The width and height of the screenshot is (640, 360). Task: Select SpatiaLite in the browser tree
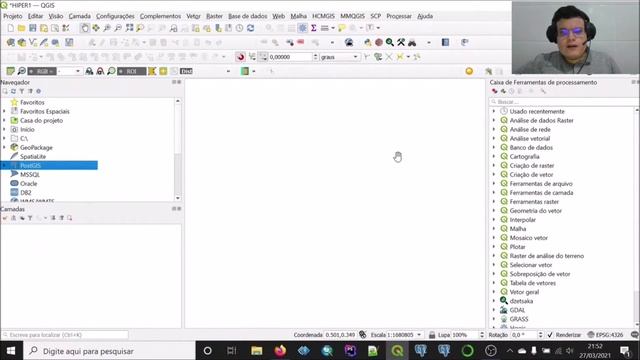pyautogui.click(x=33, y=156)
